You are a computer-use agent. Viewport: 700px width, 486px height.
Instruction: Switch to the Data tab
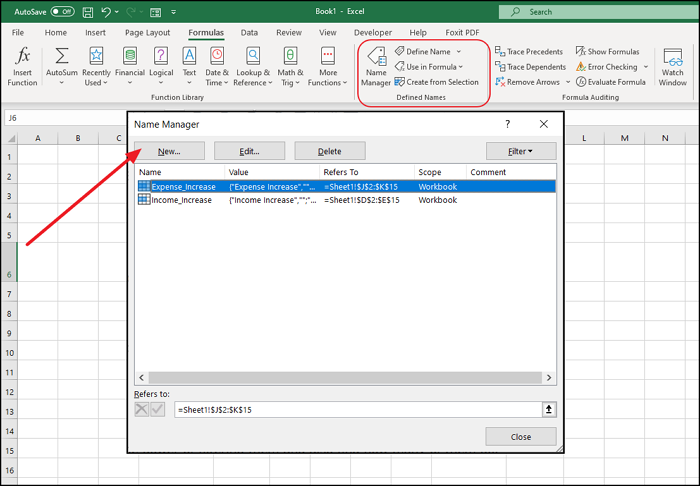click(x=249, y=33)
